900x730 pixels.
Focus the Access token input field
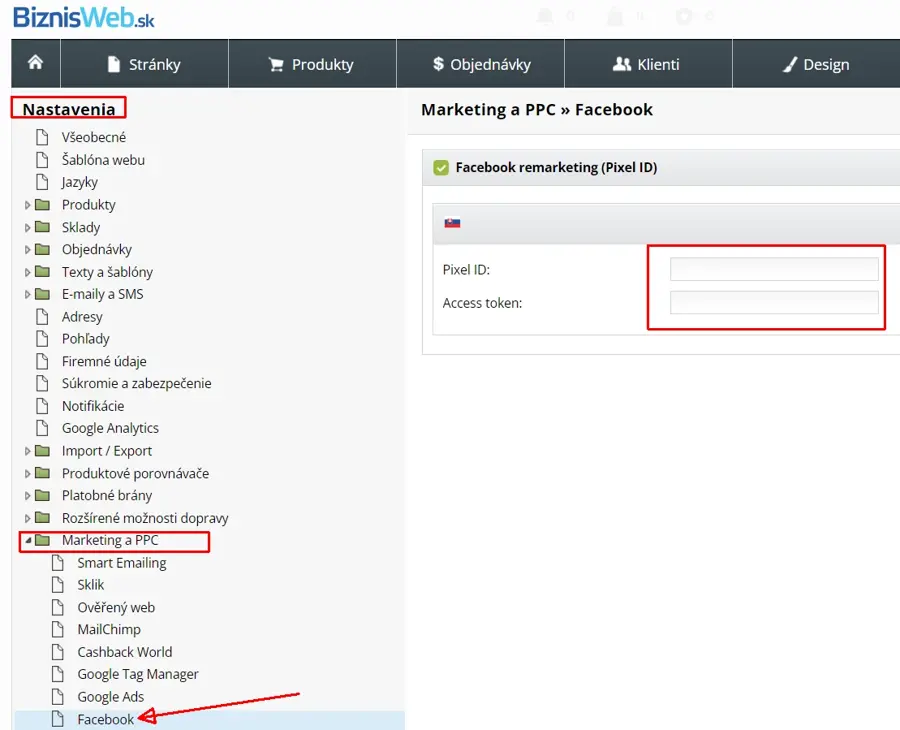click(774, 302)
